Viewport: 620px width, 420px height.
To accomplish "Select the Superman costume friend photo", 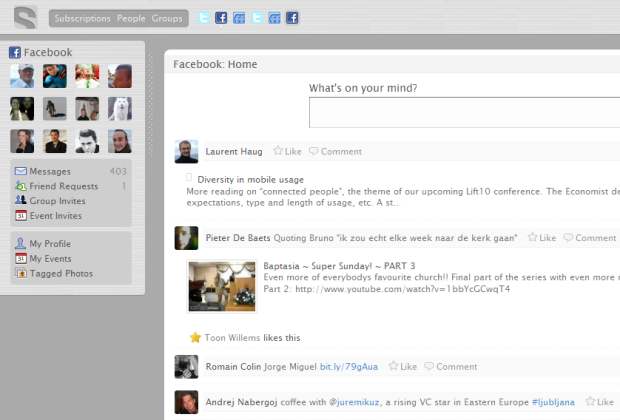I will [55, 76].
